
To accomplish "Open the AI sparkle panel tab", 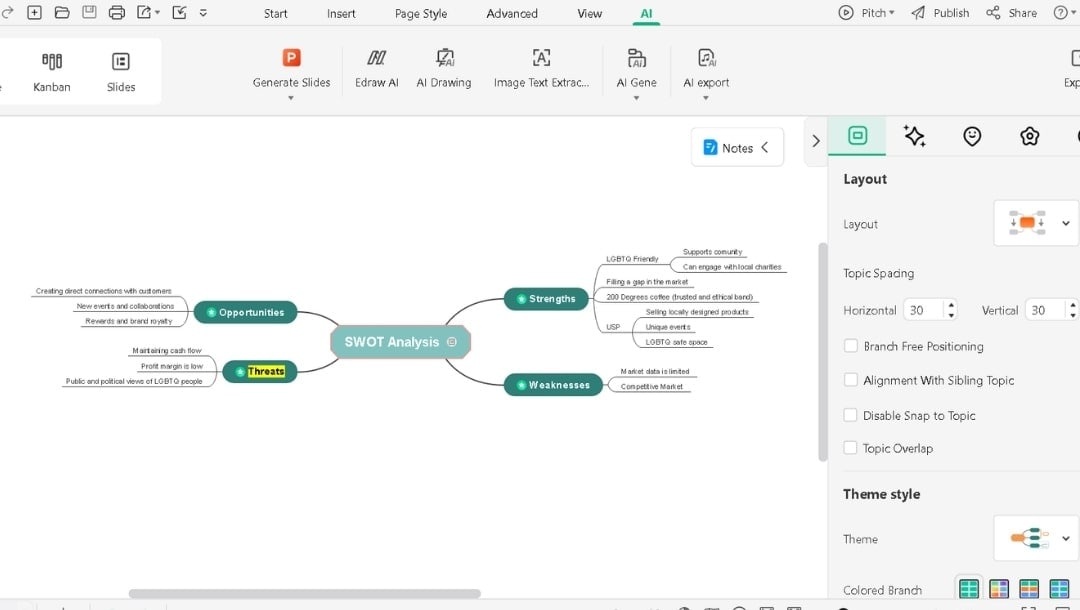I will 915,136.
